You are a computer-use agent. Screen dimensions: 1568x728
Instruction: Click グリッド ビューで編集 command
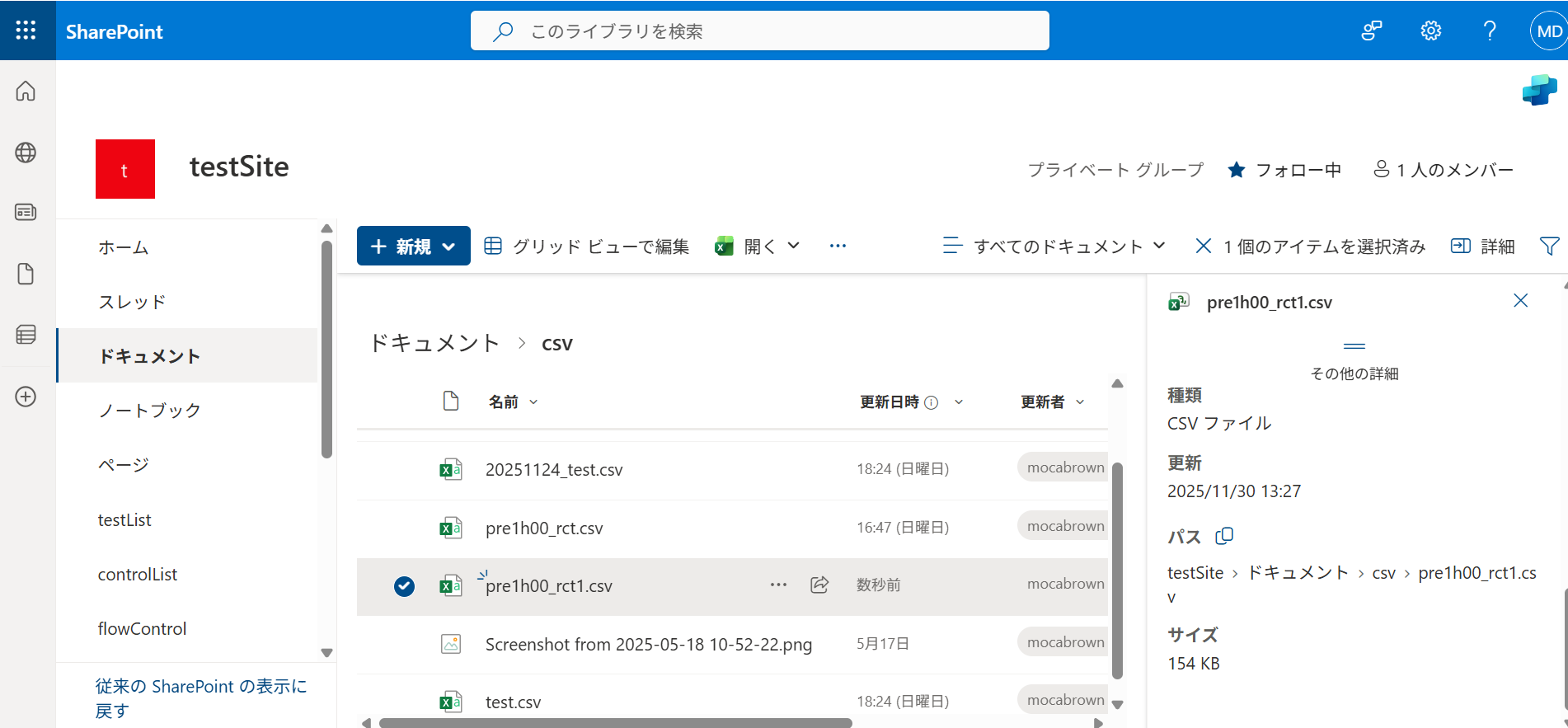click(x=586, y=246)
